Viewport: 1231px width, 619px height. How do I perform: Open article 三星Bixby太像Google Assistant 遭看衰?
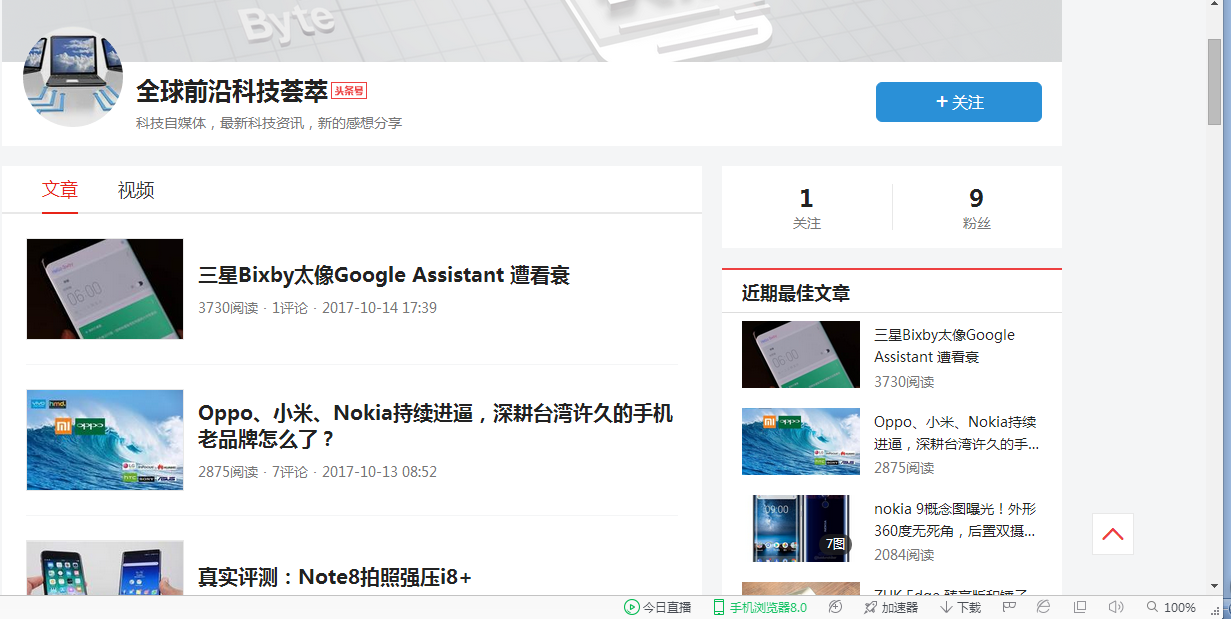coord(384,276)
